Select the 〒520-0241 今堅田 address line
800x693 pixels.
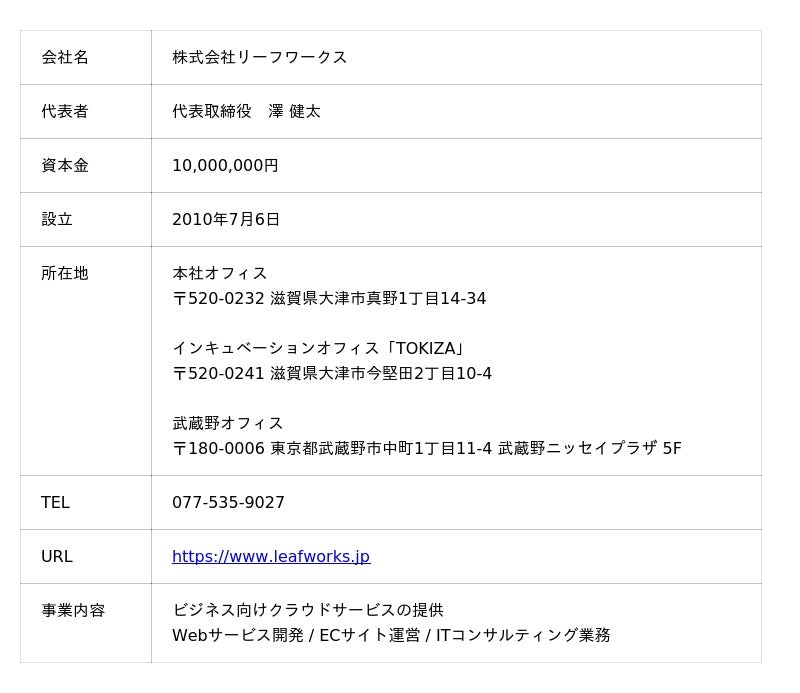coord(332,374)
